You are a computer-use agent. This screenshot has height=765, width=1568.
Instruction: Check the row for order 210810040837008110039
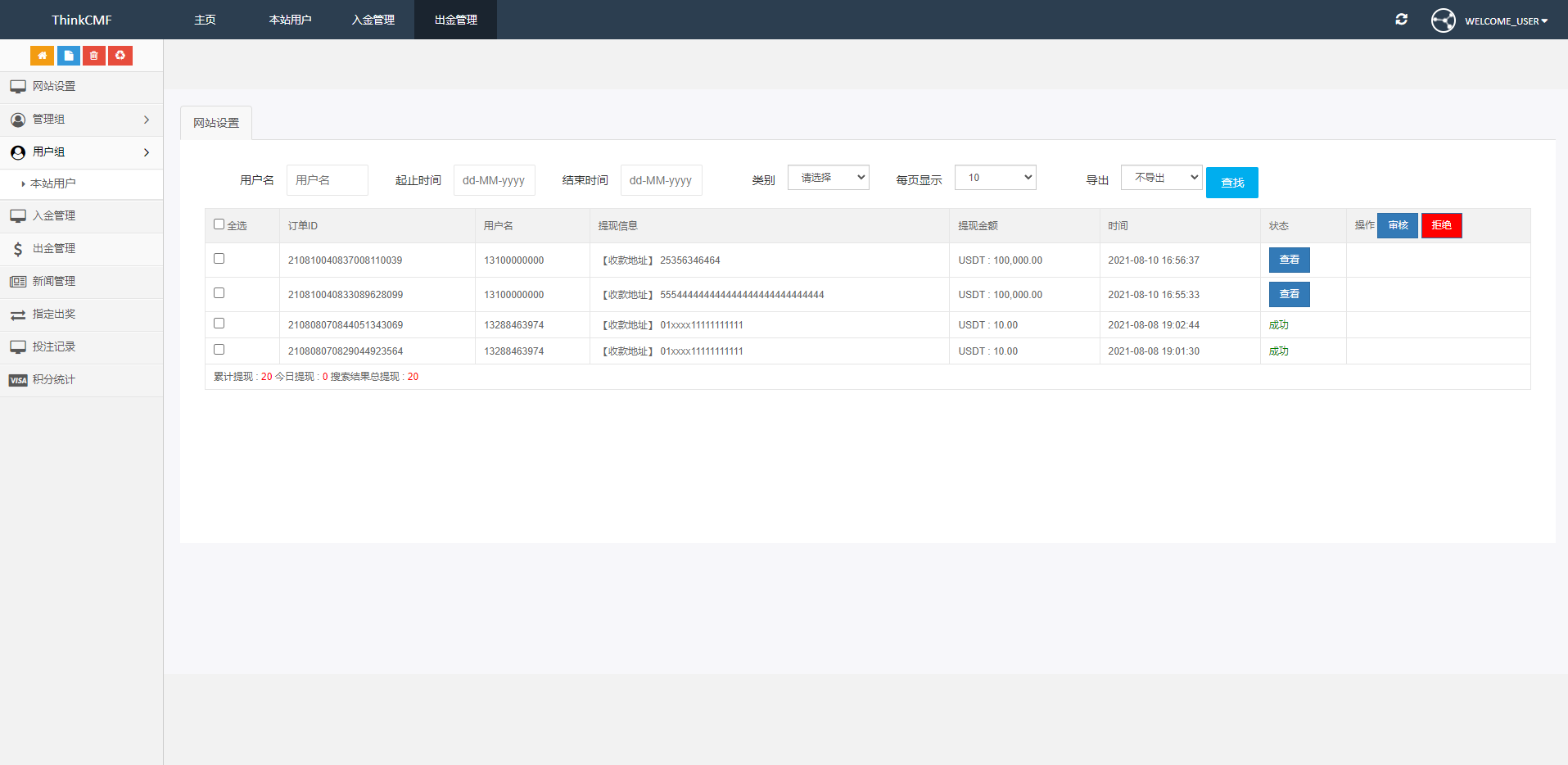[x=219, y=258]
